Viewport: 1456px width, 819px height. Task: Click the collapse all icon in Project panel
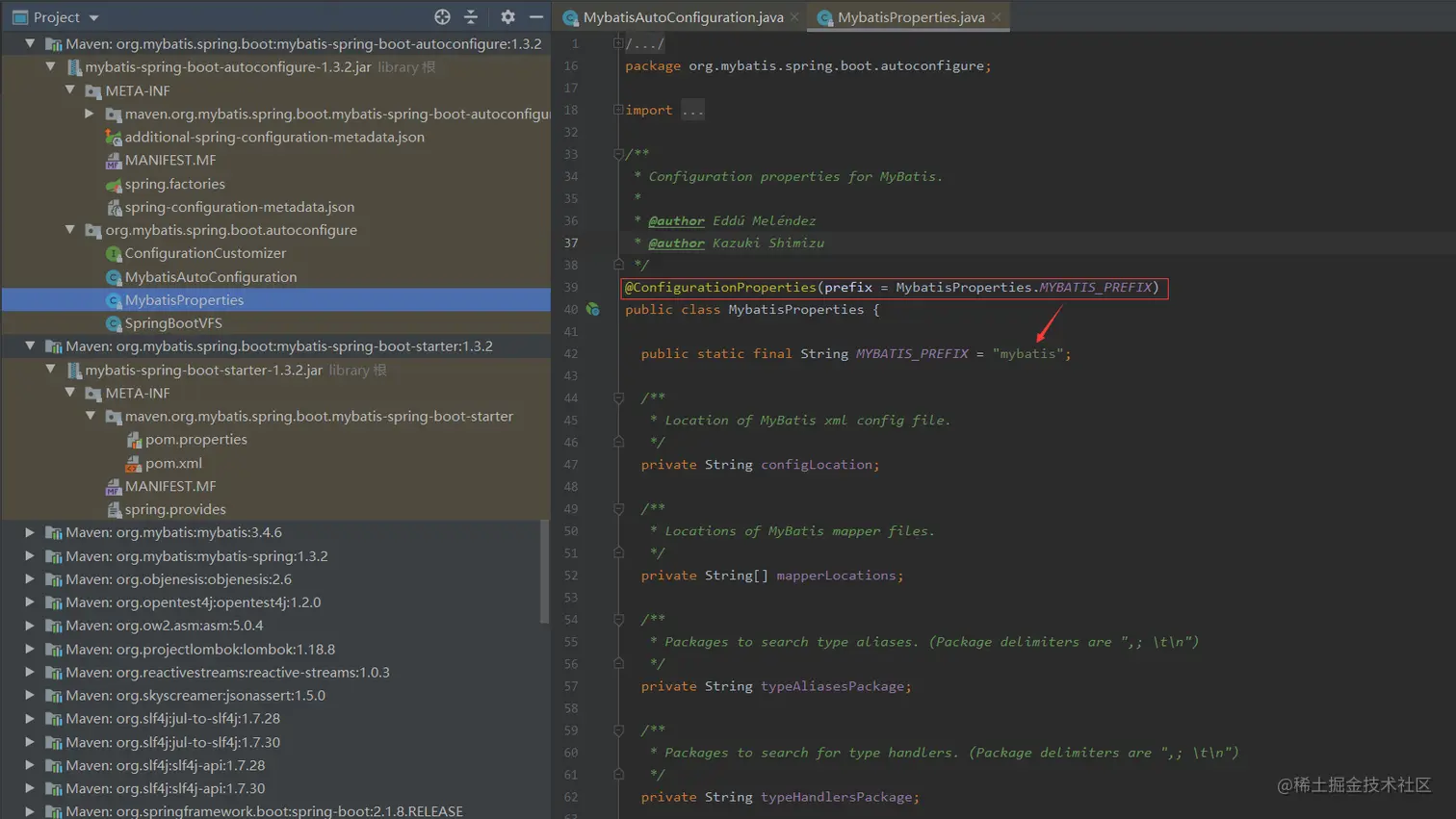click(471, 16)
